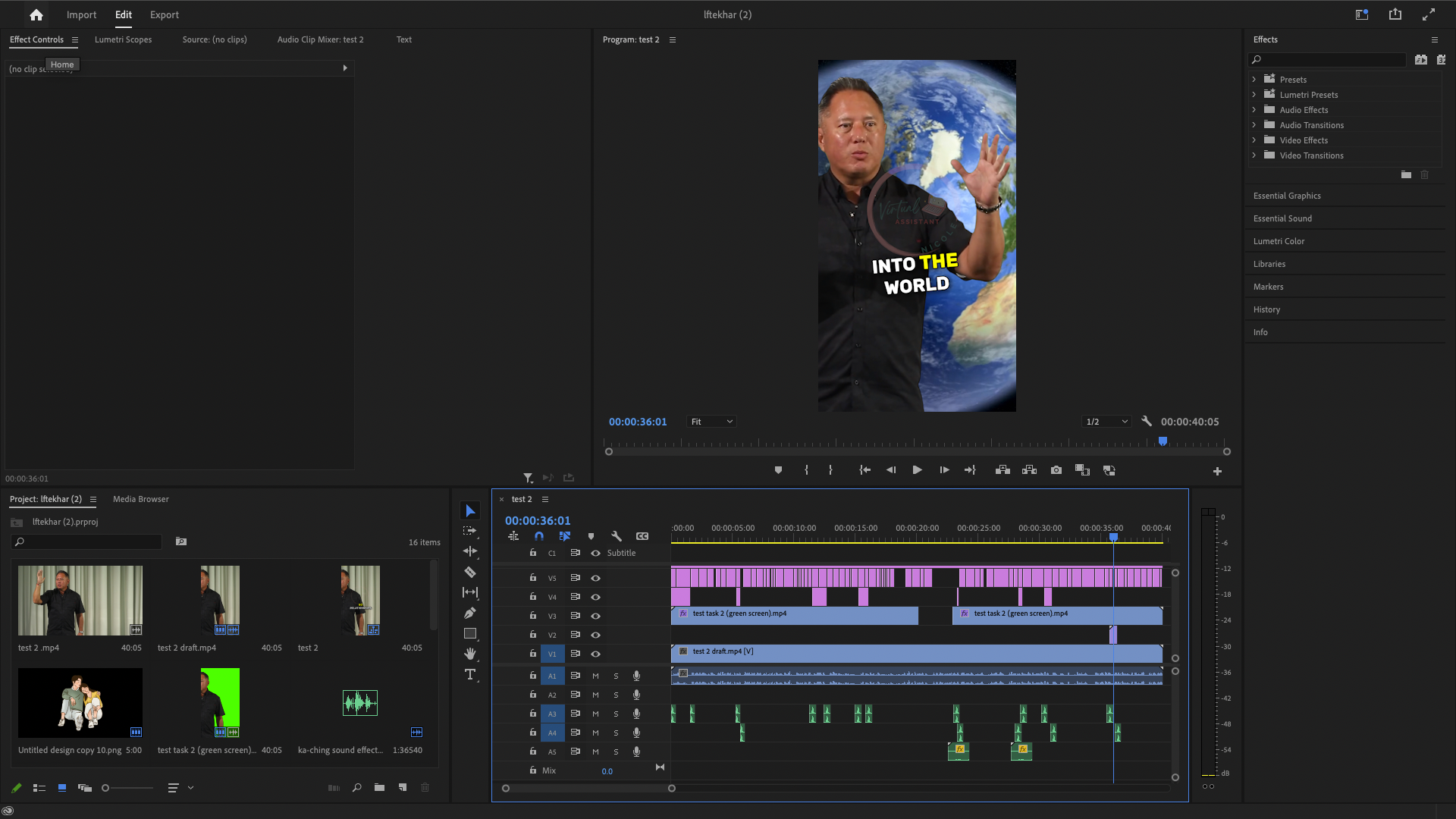Toggle V5 track output eye

click(x=596, y=578)
